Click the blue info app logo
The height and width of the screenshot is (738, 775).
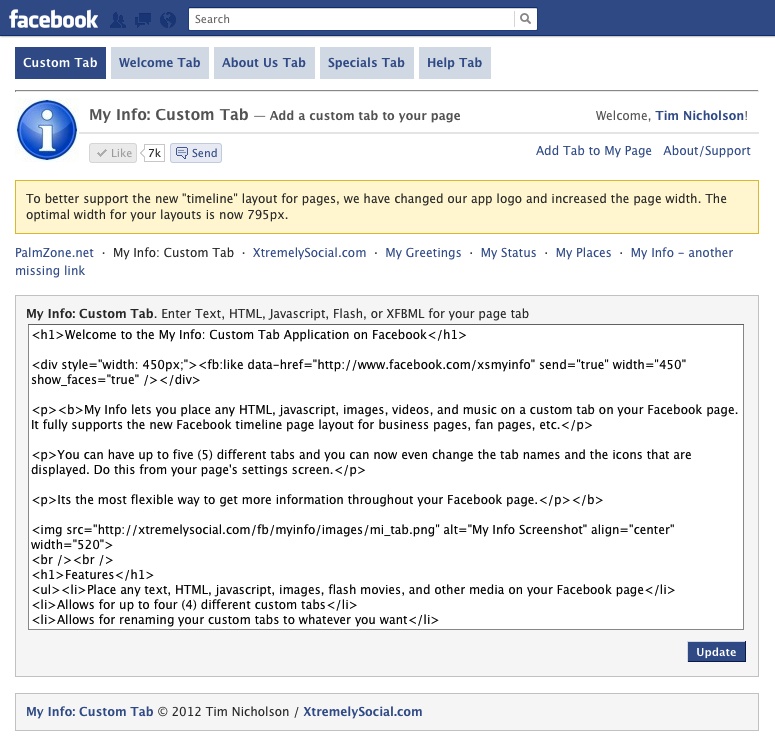pyautogui.click(x=47, y=130)
